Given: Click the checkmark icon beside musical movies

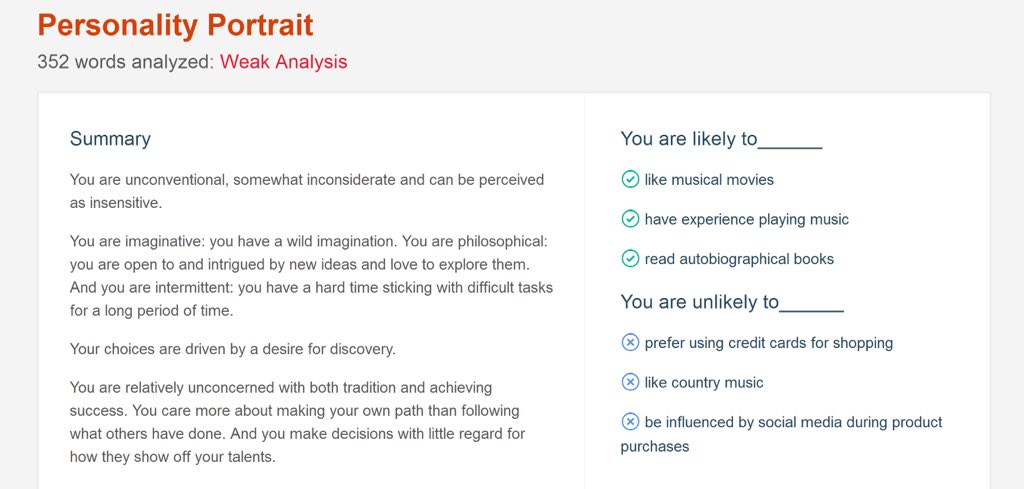Looking at the screenshot, I should [x=630, y=179].
